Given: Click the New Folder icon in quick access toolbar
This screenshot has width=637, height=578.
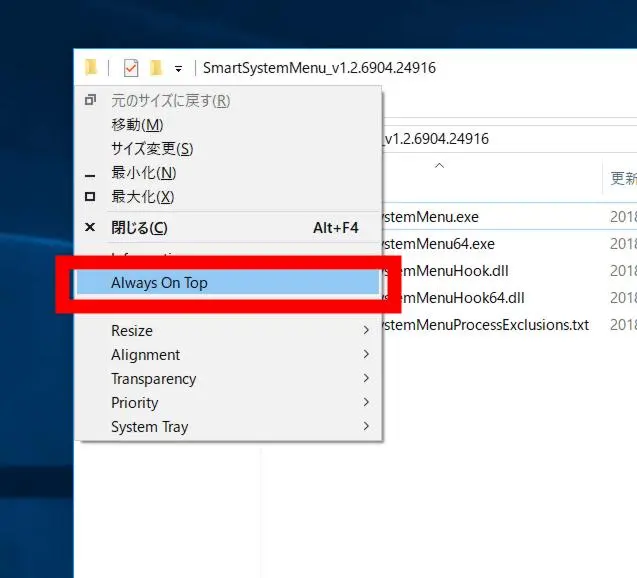Looking at the screenshot, I should pyautogui.click(x=156, y=67).
